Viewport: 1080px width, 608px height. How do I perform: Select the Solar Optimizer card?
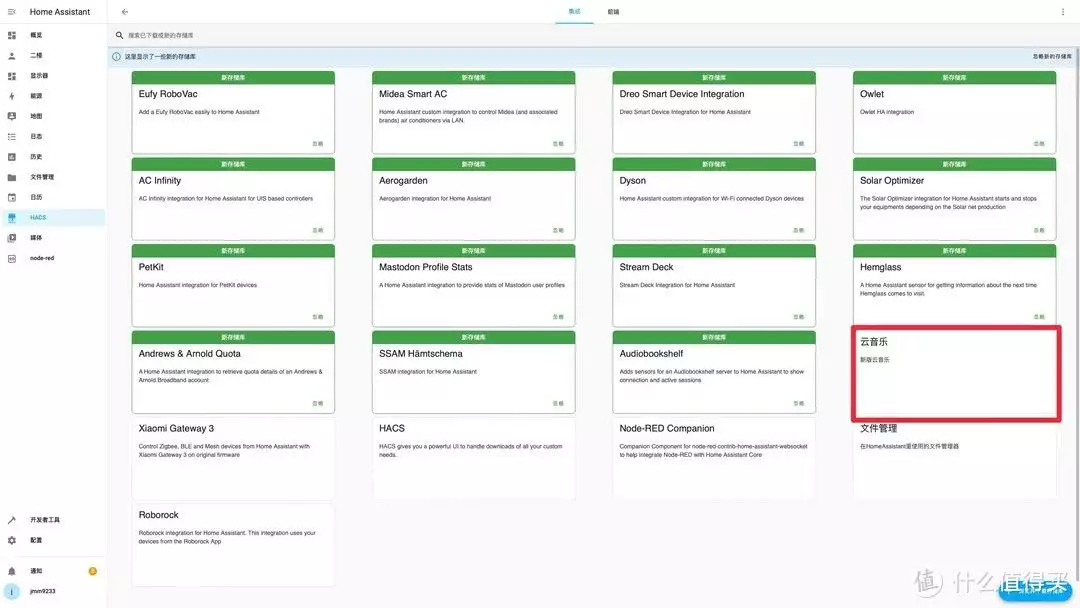pyautogui.click(x=954, y=199)
